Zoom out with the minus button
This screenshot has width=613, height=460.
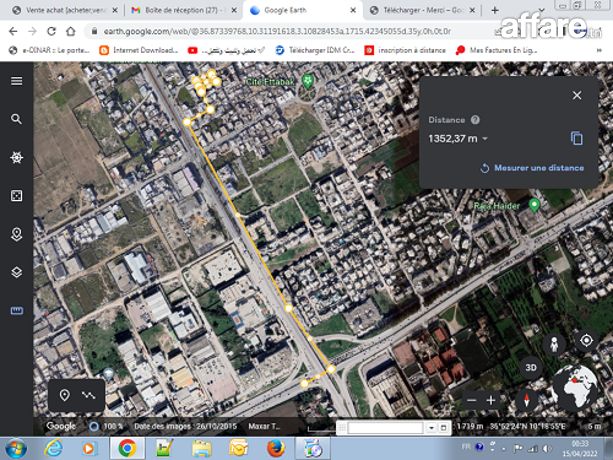pos(471,400)
